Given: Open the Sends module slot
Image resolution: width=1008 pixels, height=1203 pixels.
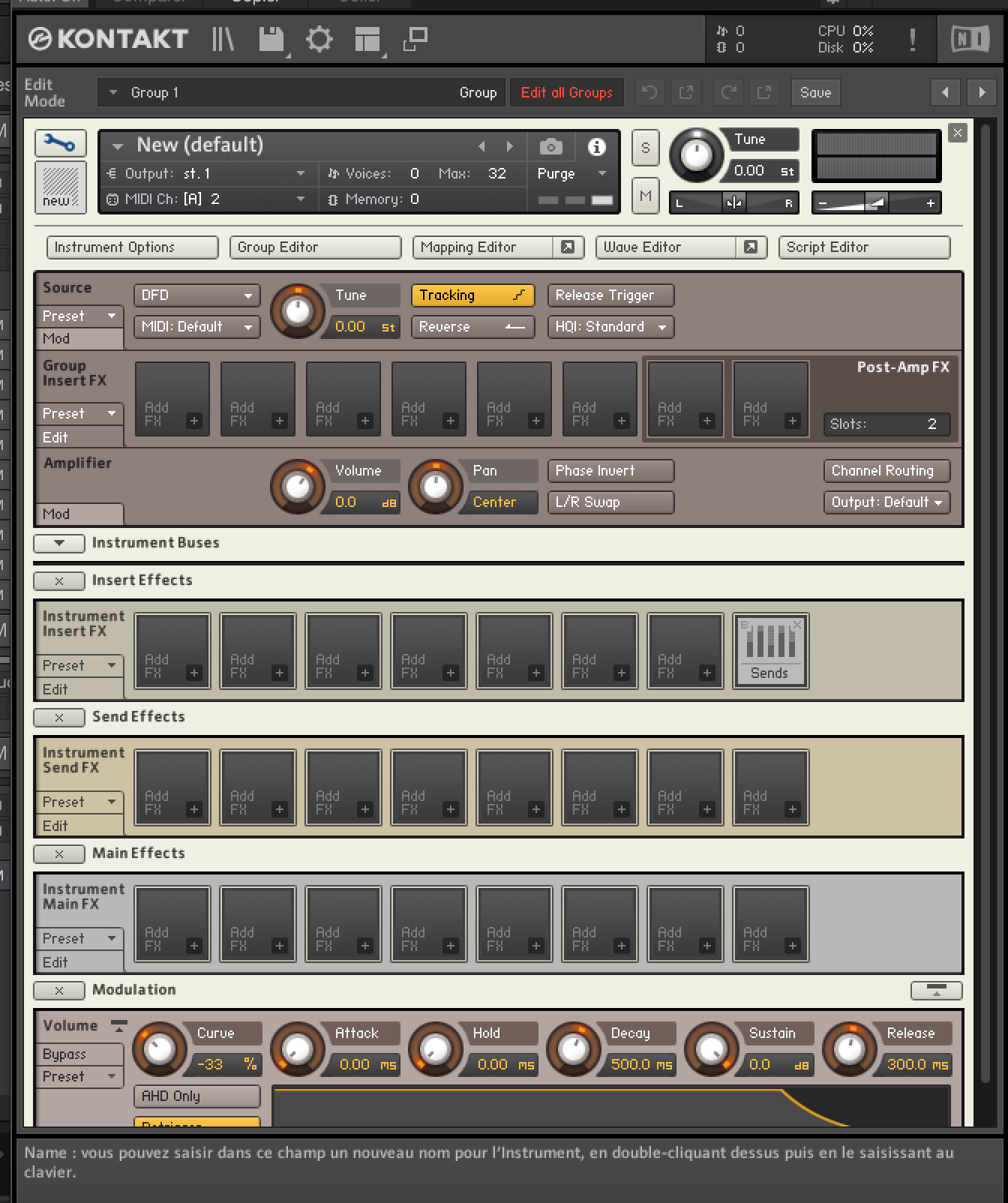Looking at the screenshot, I should (770, 651).
